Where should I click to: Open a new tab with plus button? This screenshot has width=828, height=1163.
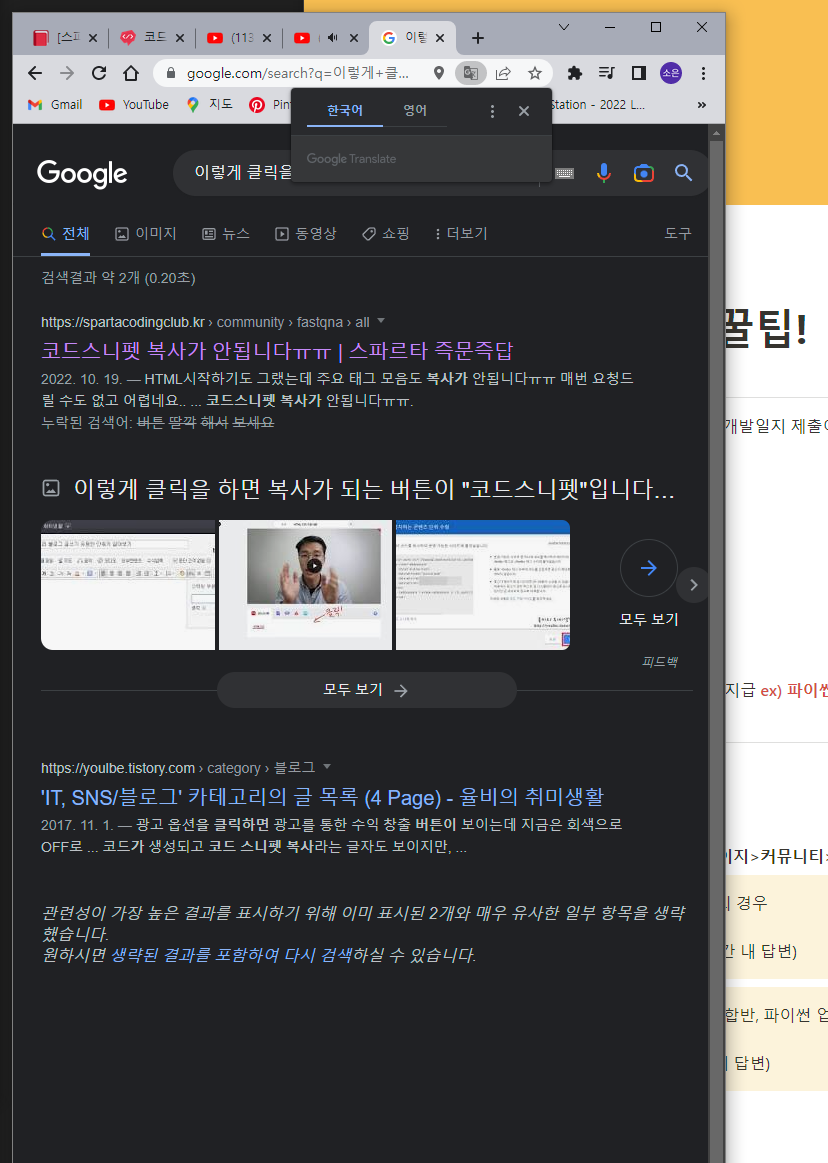[478, 38]
